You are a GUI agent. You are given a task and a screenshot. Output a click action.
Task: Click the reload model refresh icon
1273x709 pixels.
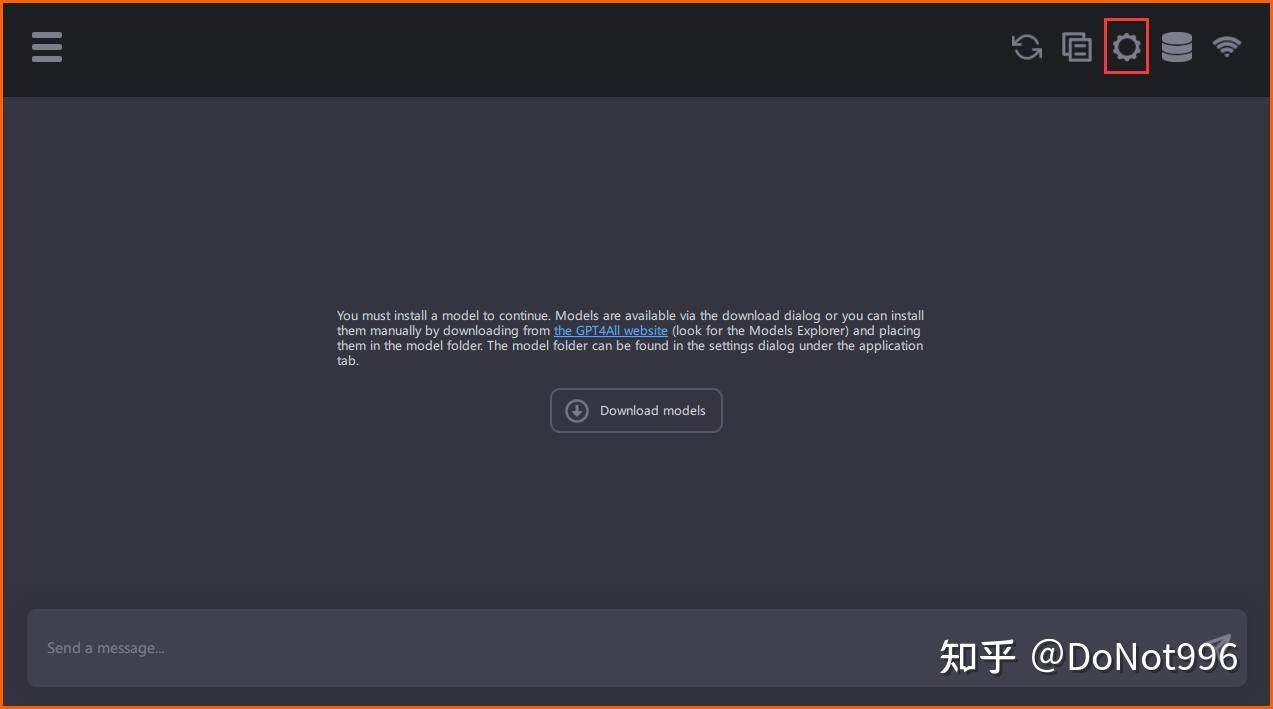coord(1026,47)
